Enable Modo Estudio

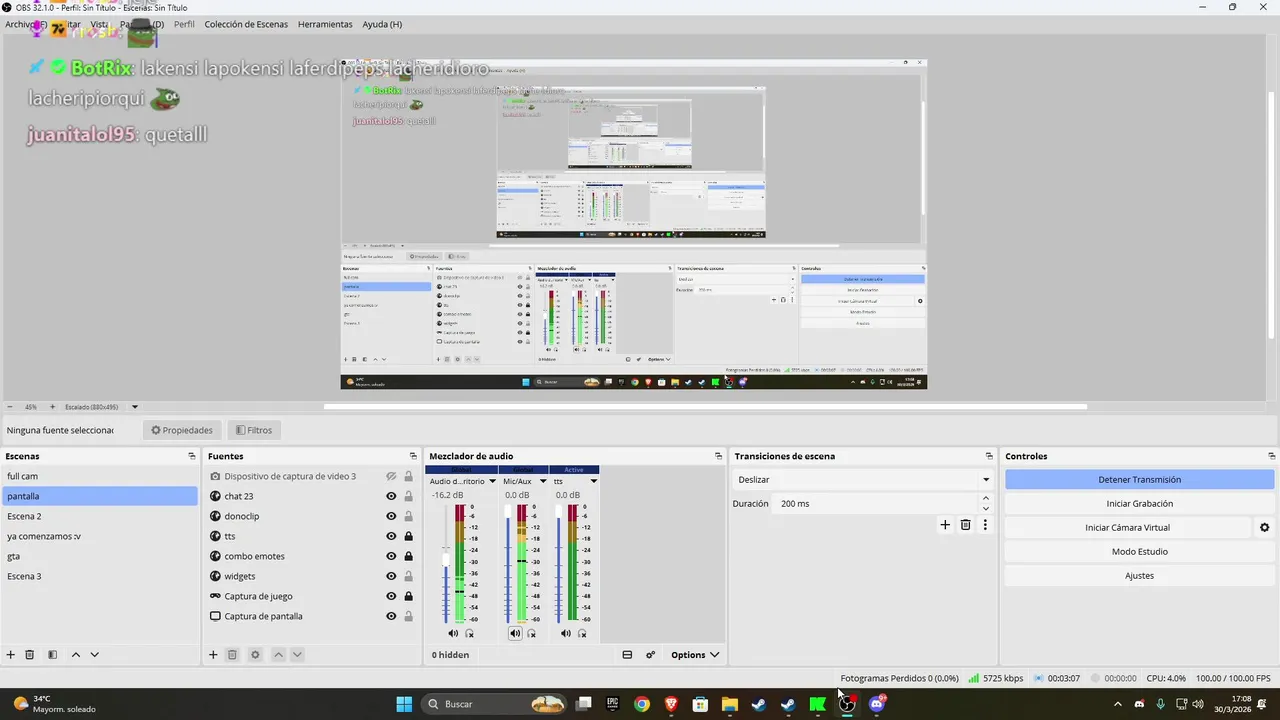click(x=1139, y=551)
